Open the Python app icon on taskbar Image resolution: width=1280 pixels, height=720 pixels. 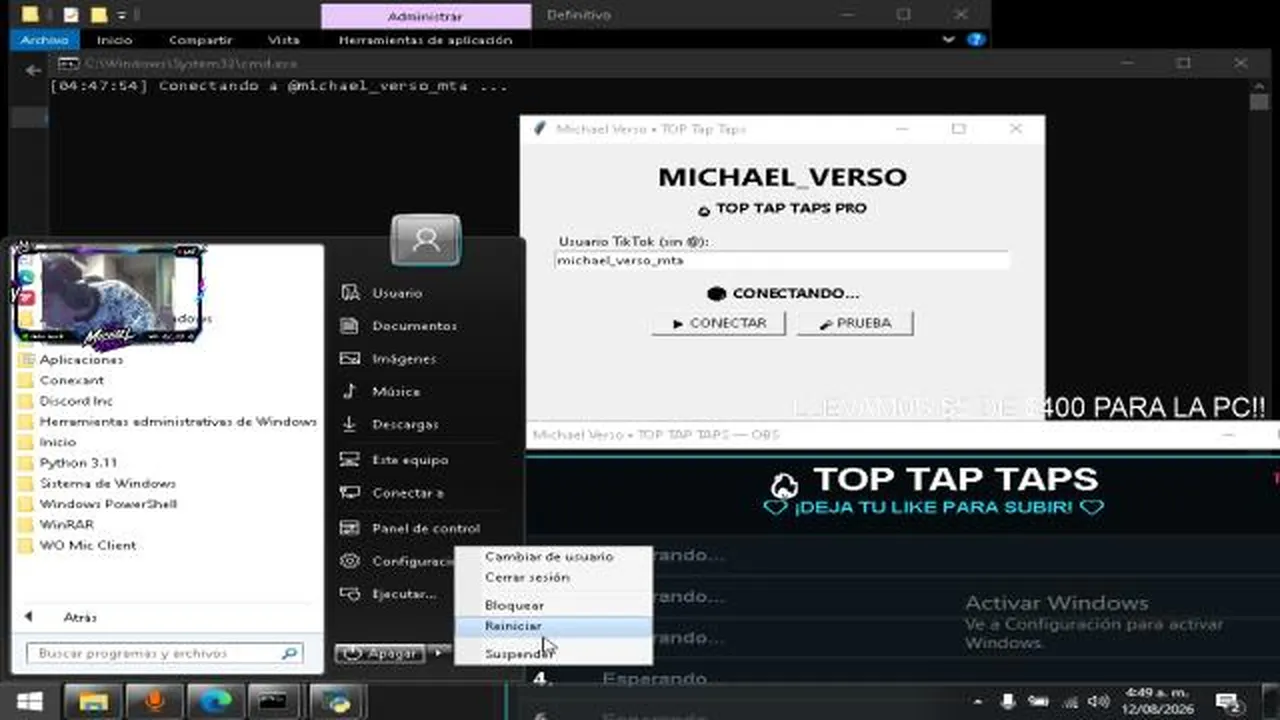click(335, 702)
